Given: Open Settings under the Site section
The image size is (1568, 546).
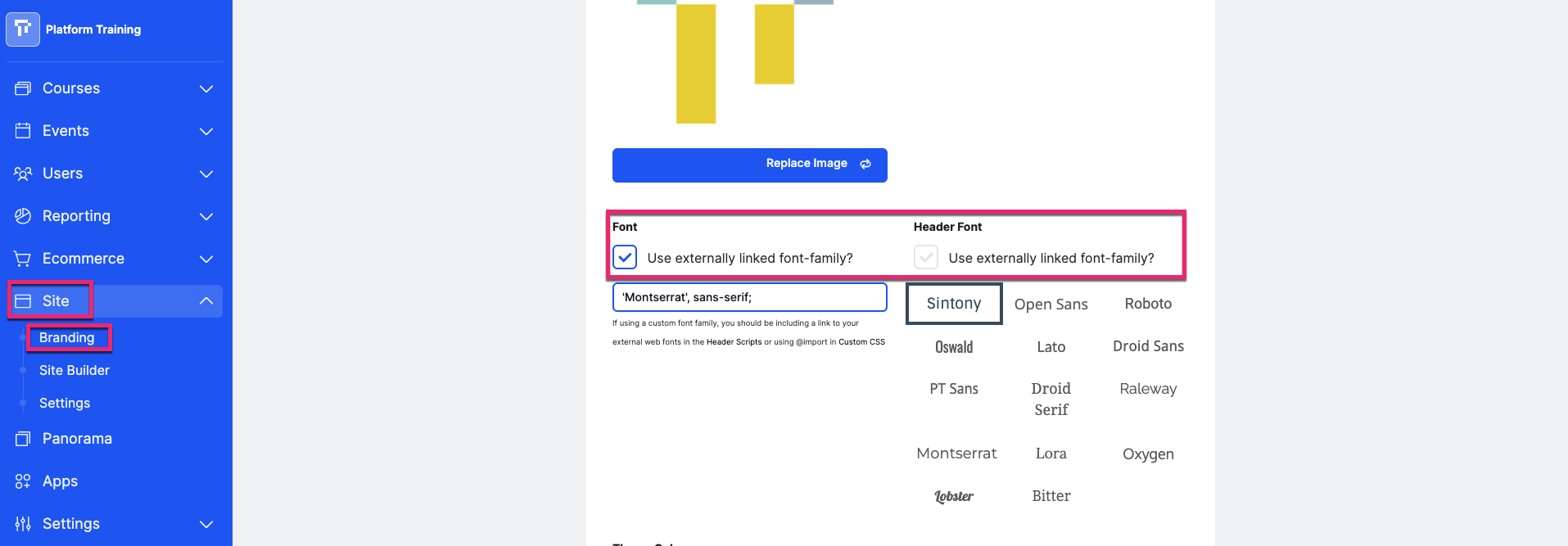Looking at the screenshot, I should (65, 403).
